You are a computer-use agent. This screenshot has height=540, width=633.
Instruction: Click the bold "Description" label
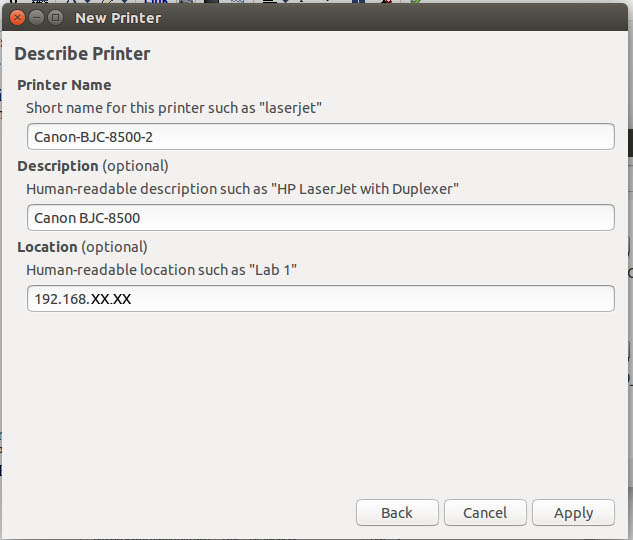(x=58, y=166)
